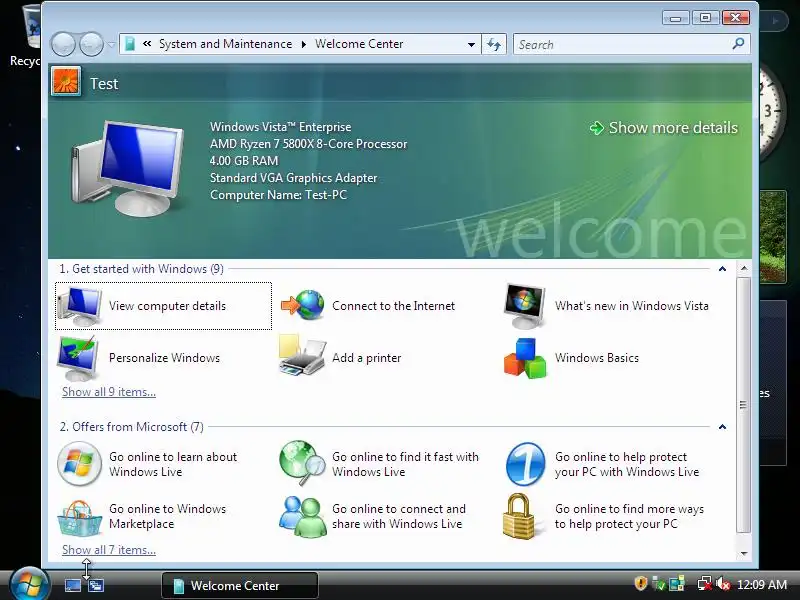
Task: Click the Windows Basics label
Action: click(x=596, y=358)
